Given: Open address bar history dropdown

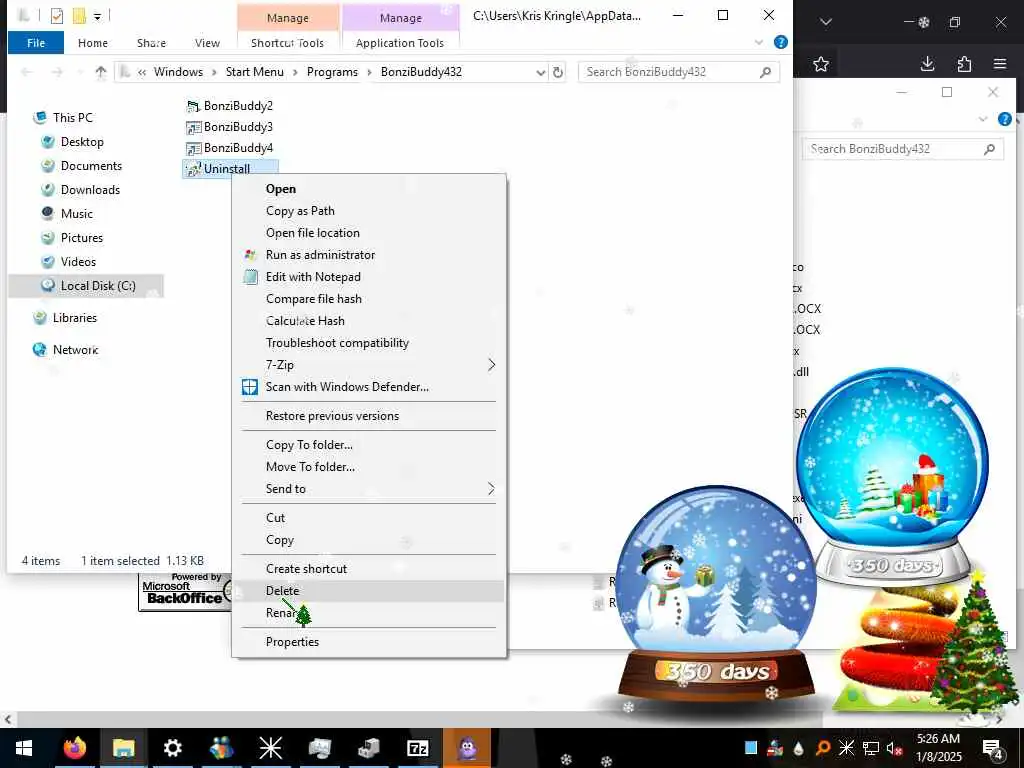Looking at the screenshot, I should [x=541, y=72].
